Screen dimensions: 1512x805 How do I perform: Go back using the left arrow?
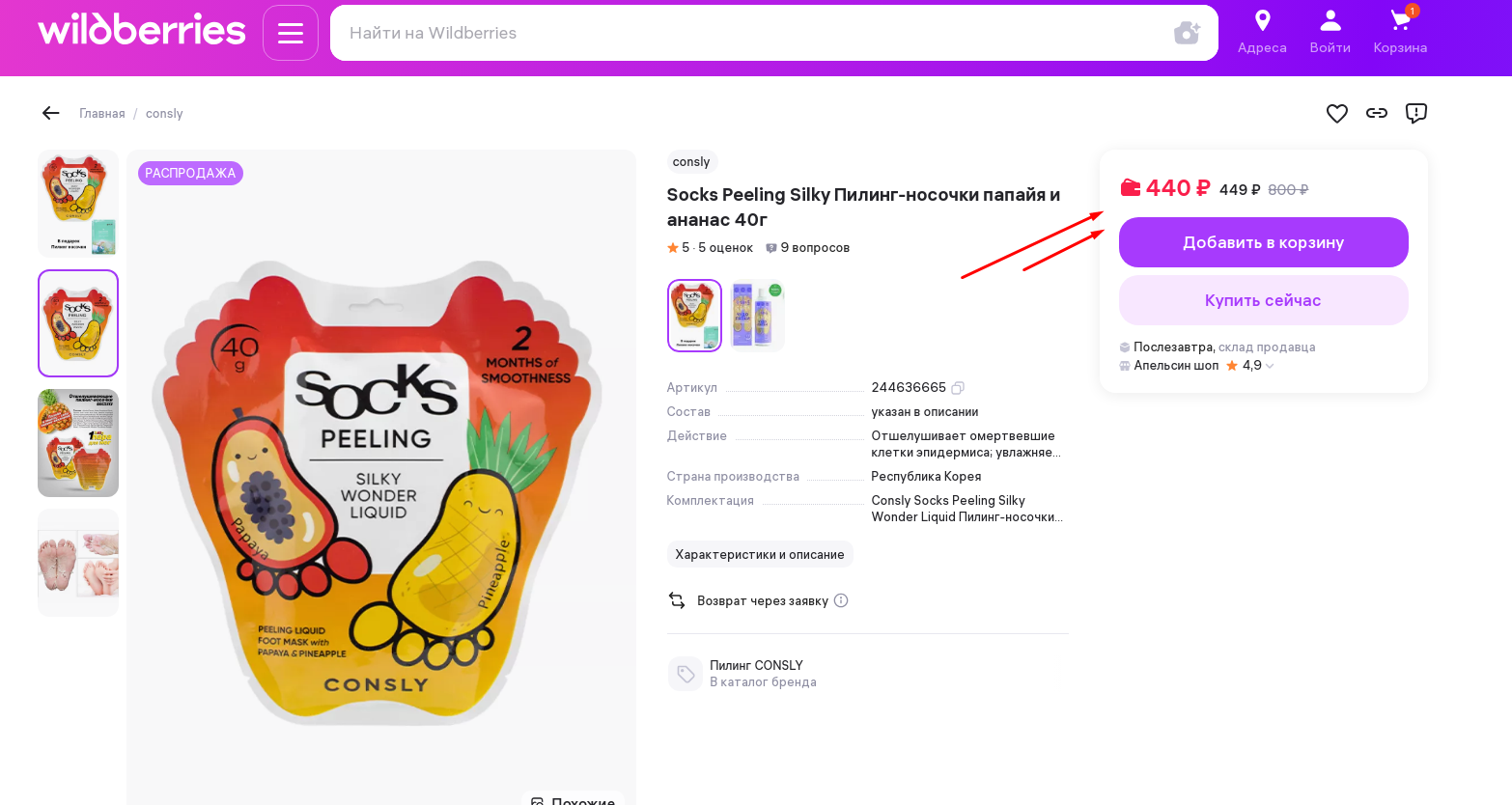(51, 114)
